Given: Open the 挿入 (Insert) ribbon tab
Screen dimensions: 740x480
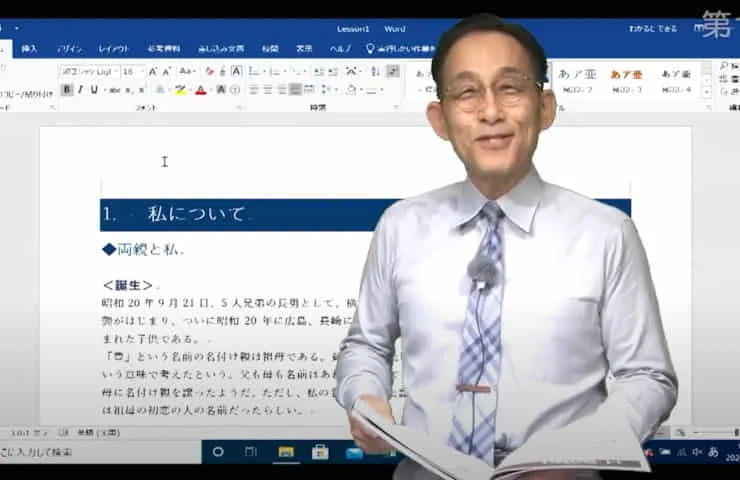Looking at the screenshot, I should (29, 48).
